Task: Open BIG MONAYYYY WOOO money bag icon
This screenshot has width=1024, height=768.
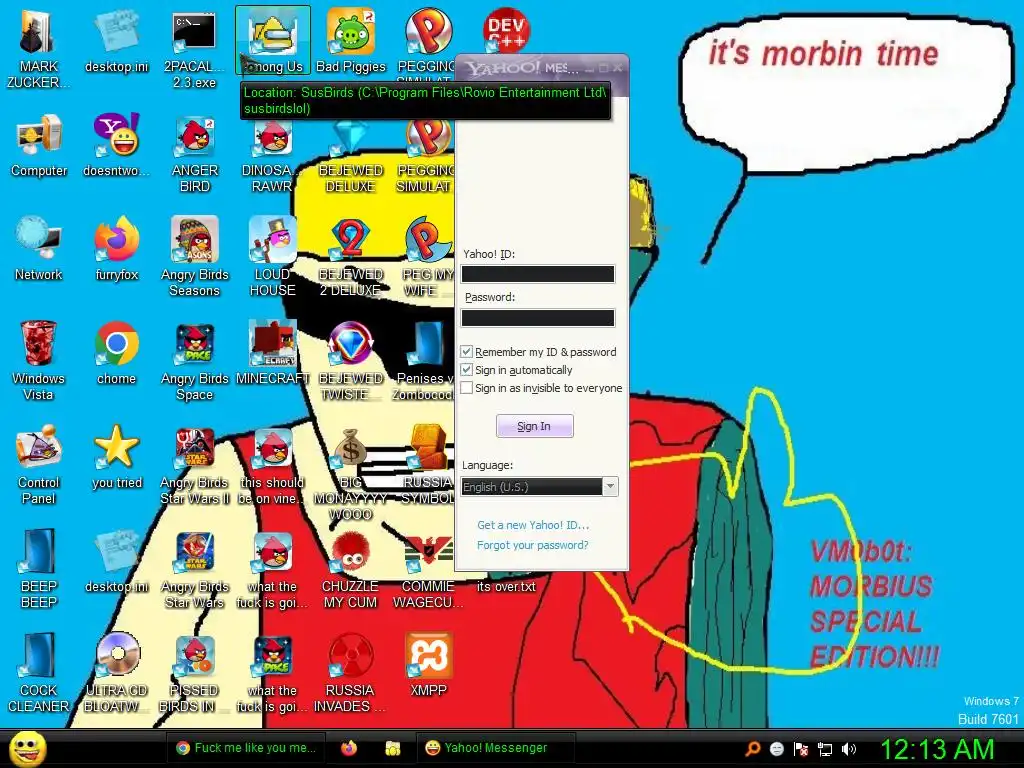Action: coord(350,473)
